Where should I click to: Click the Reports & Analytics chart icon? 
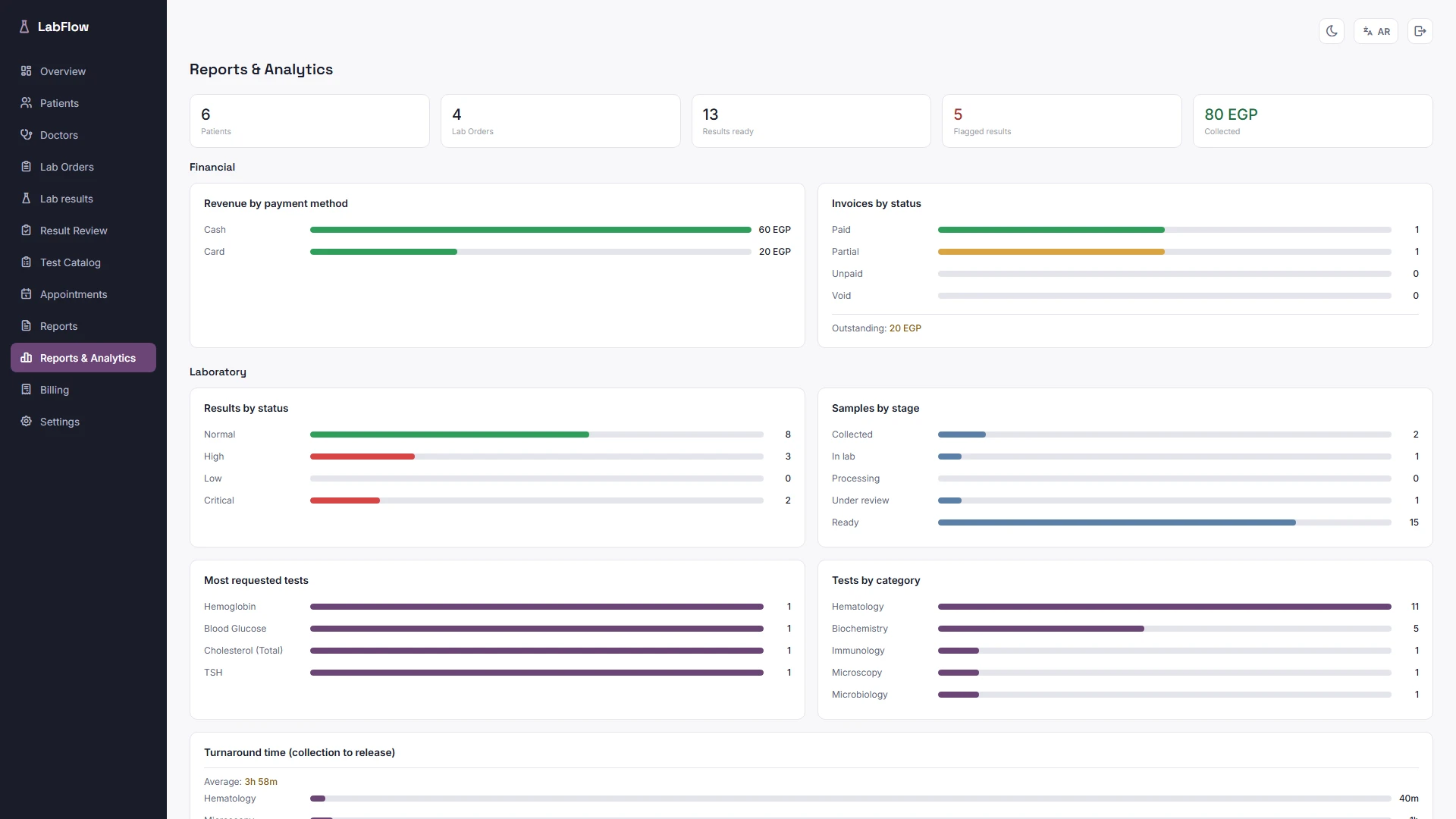tap(26, 357)
